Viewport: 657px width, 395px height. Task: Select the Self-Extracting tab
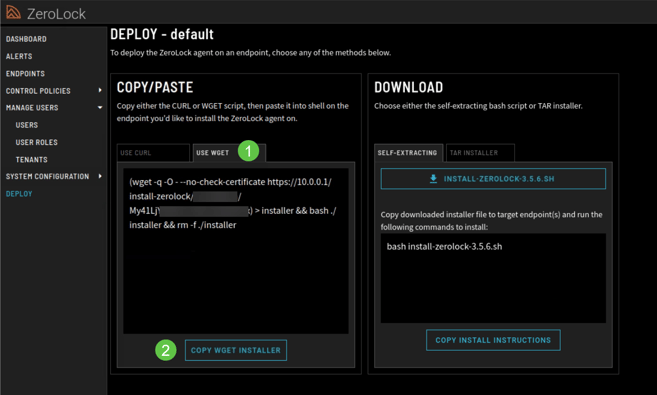(x=408, y=153)
